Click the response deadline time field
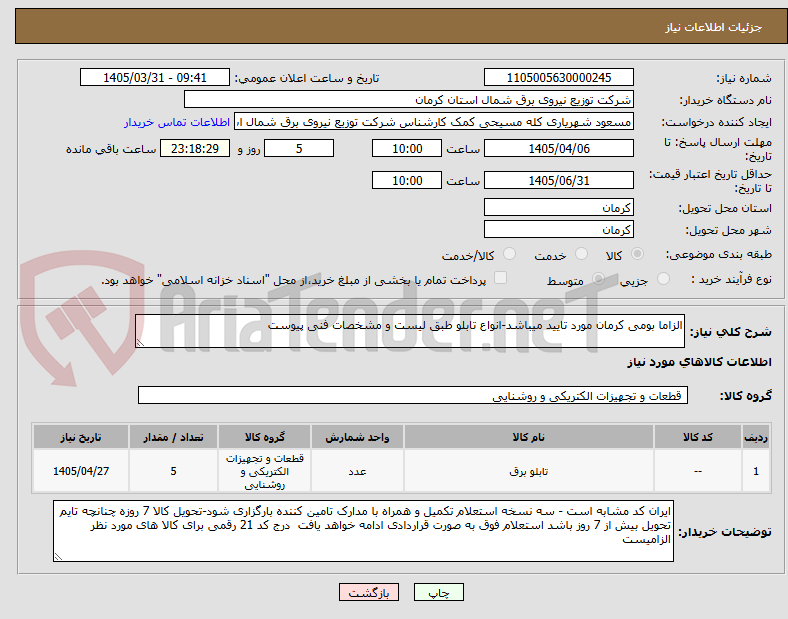The height and width of the screenshot is (619, 788). click(407, 148)
